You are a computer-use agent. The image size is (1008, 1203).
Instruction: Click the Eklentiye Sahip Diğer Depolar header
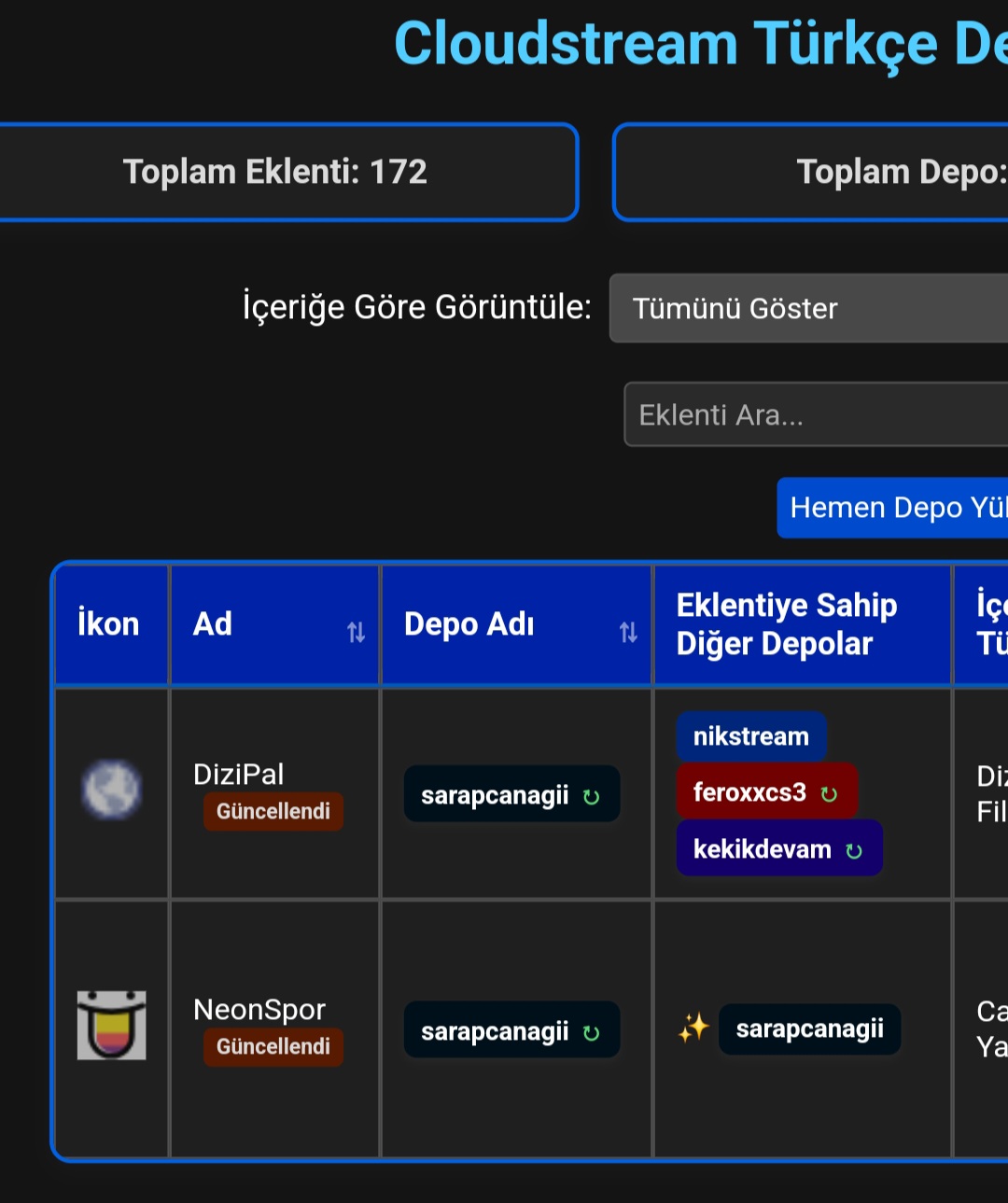pyautogui.click(x=803, y=625)
